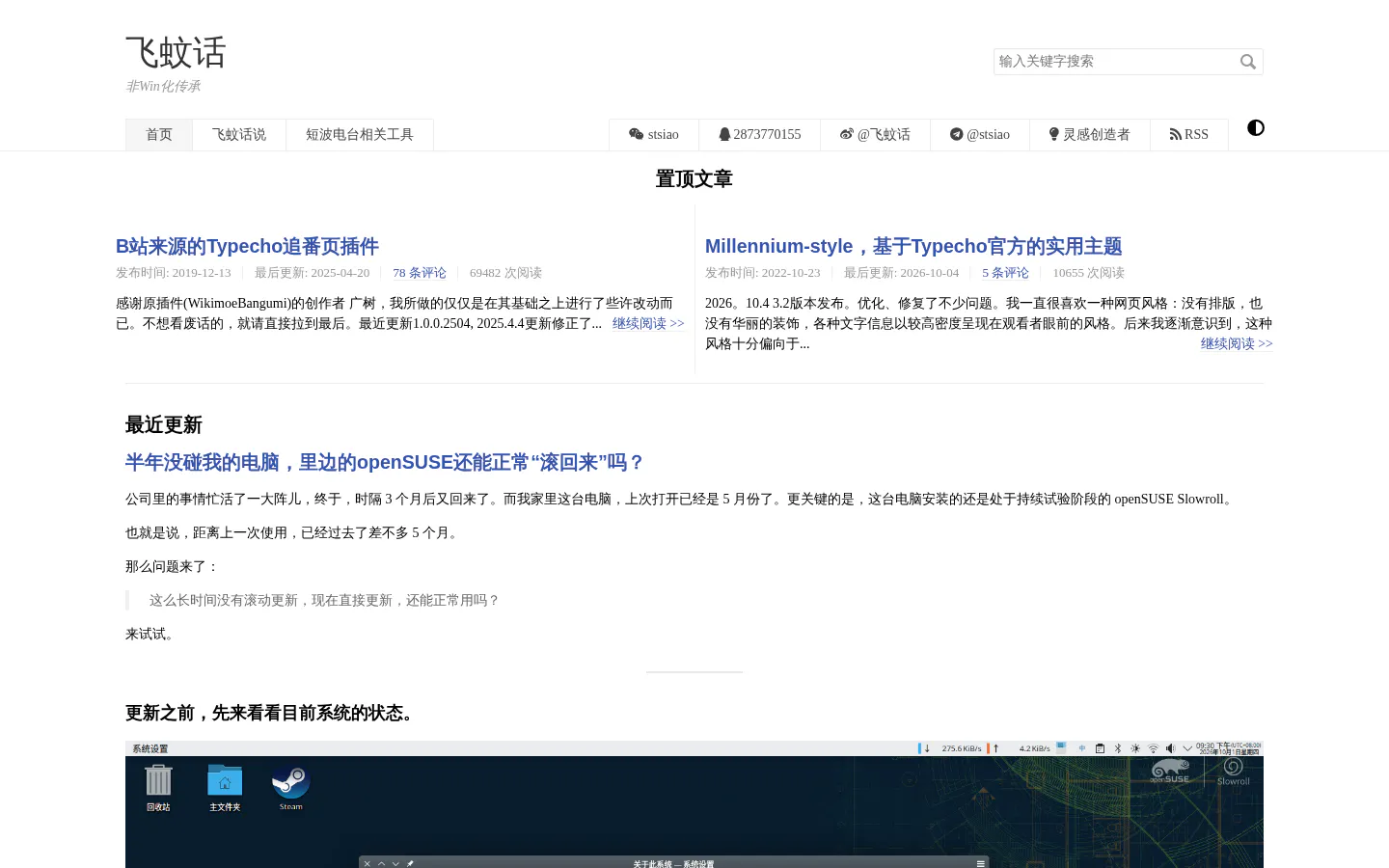This screenshot has width=1389, height=868.
Task: Click the 最后更新: 2025-04-20 date text
Action: point(312,273)
